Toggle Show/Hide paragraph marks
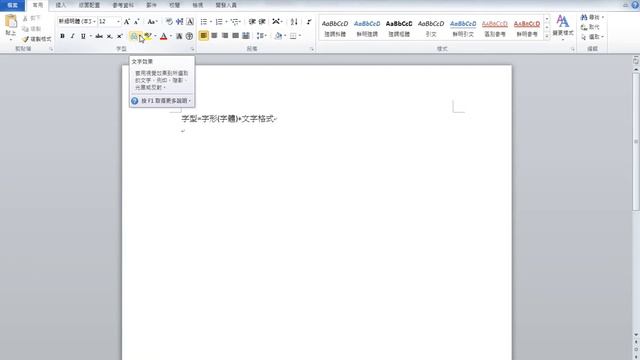Image resolution: width=640 pixels, height=360 pixels. [309, 22]
